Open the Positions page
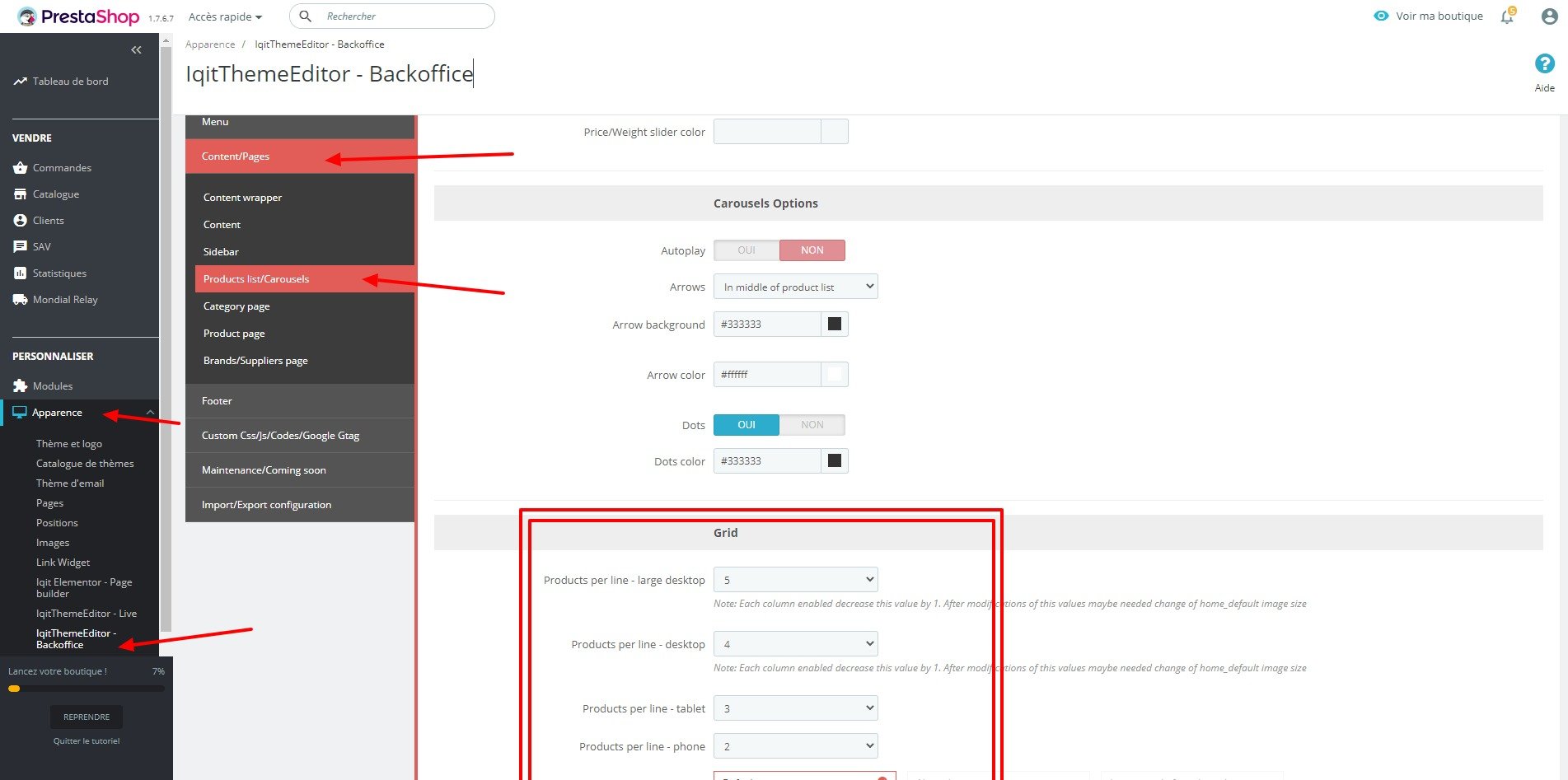 (57, 523)
